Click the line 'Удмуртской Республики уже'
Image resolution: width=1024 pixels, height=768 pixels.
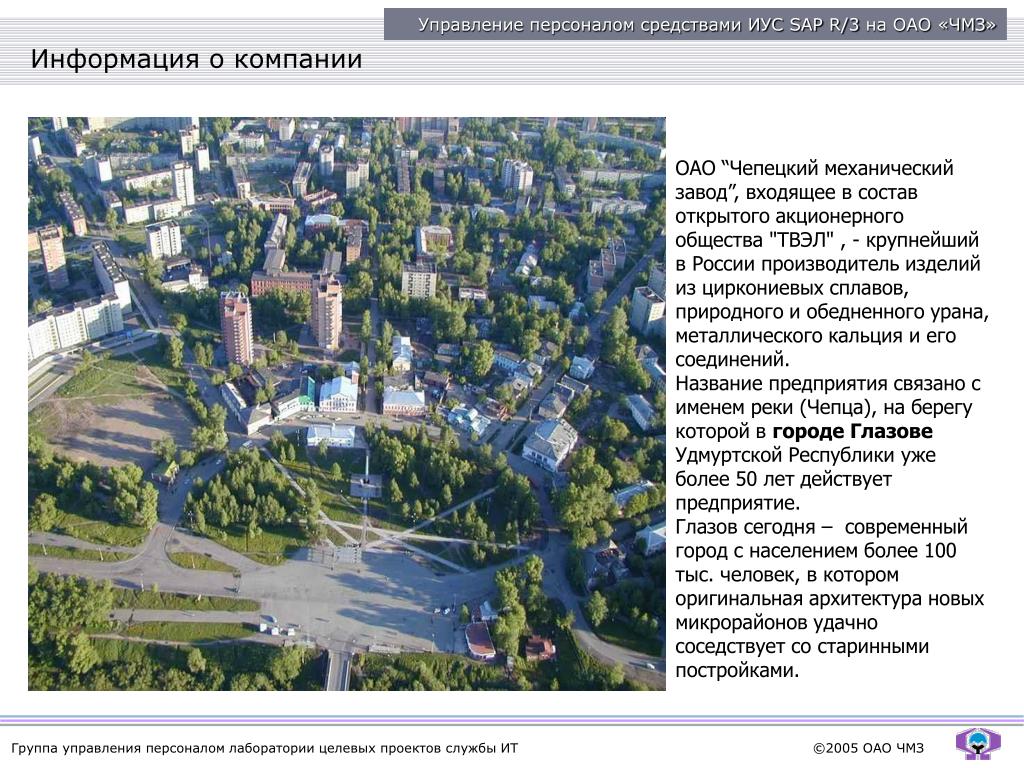click(805, 455)
